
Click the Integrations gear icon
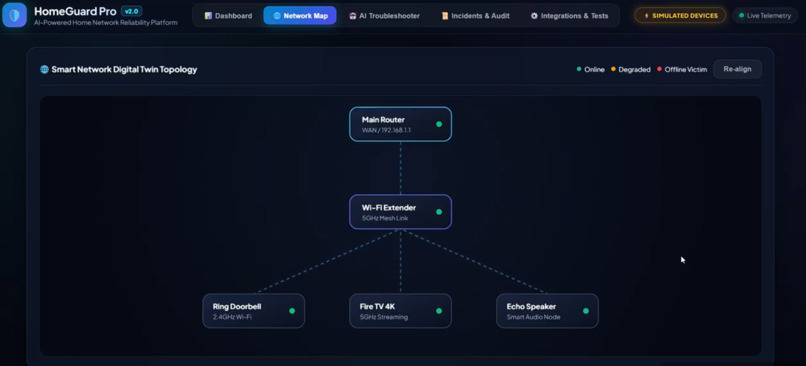click(x=534, y=16)
